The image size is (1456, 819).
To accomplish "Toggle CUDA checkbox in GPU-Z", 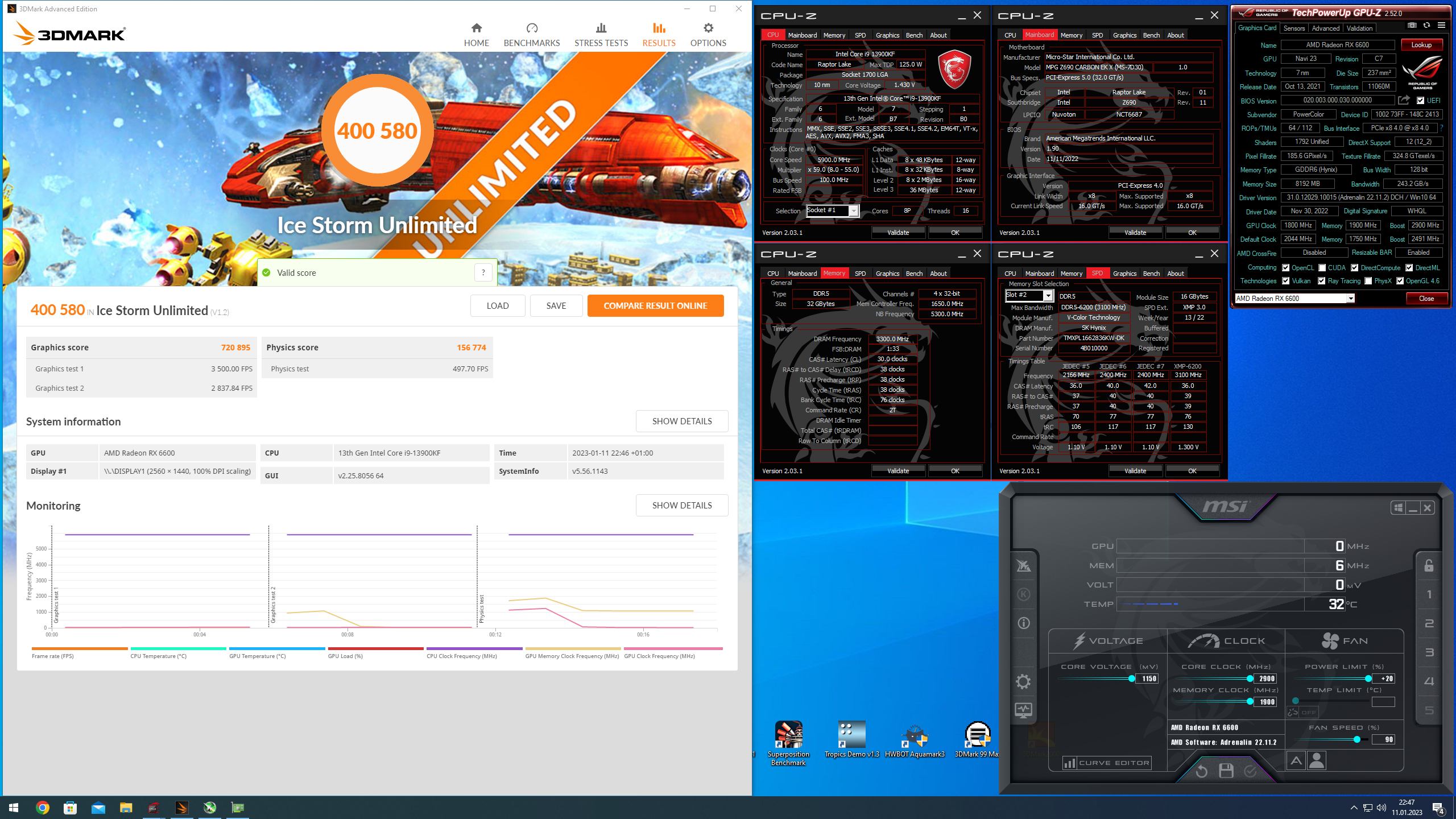I will pos(1322,268).
